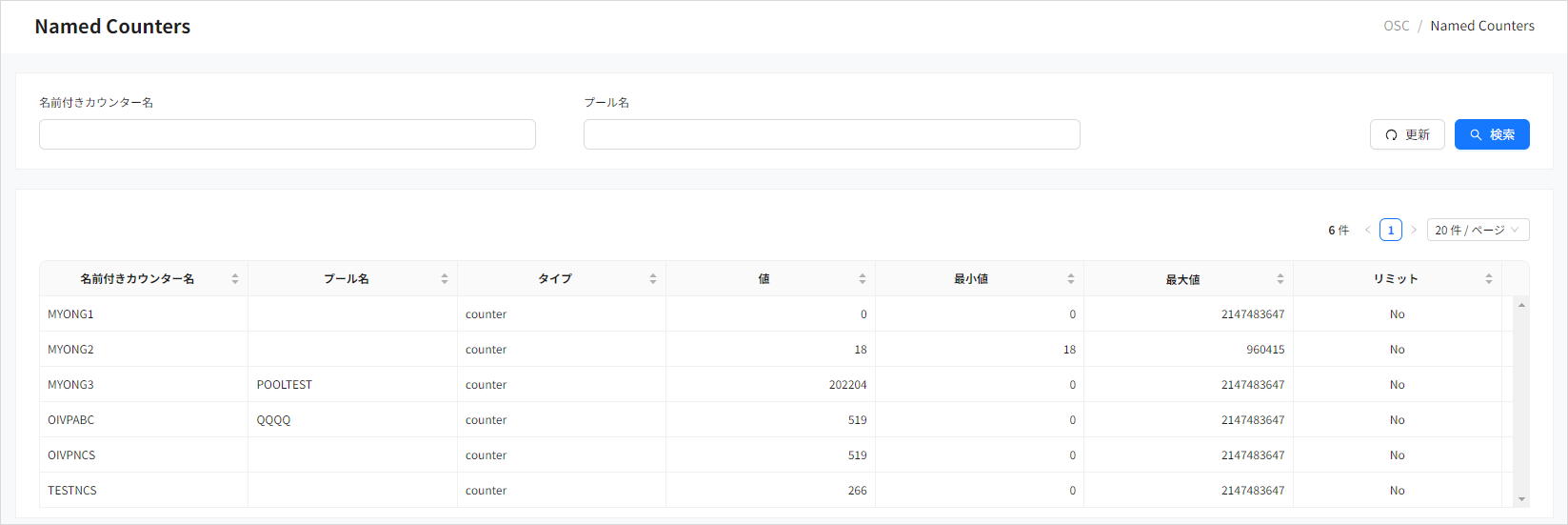
Task: Go to next page arrow
Action: pyautogui.click(x=1414, y=230)
